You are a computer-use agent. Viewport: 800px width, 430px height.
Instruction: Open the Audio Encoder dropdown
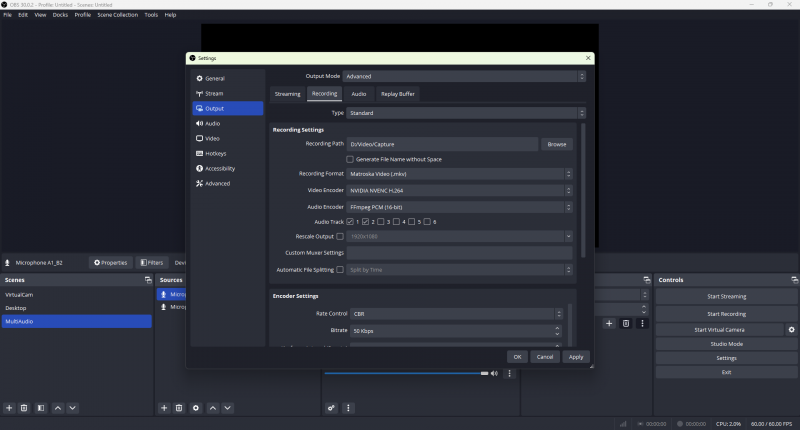[459, 207]
